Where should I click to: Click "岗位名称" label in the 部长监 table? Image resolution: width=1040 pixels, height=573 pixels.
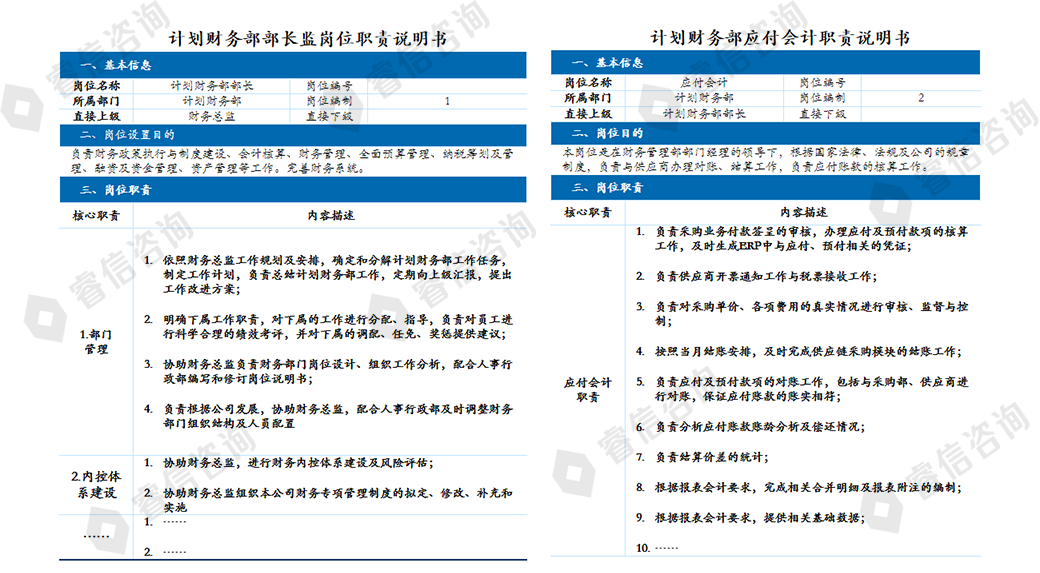point(96,86)
